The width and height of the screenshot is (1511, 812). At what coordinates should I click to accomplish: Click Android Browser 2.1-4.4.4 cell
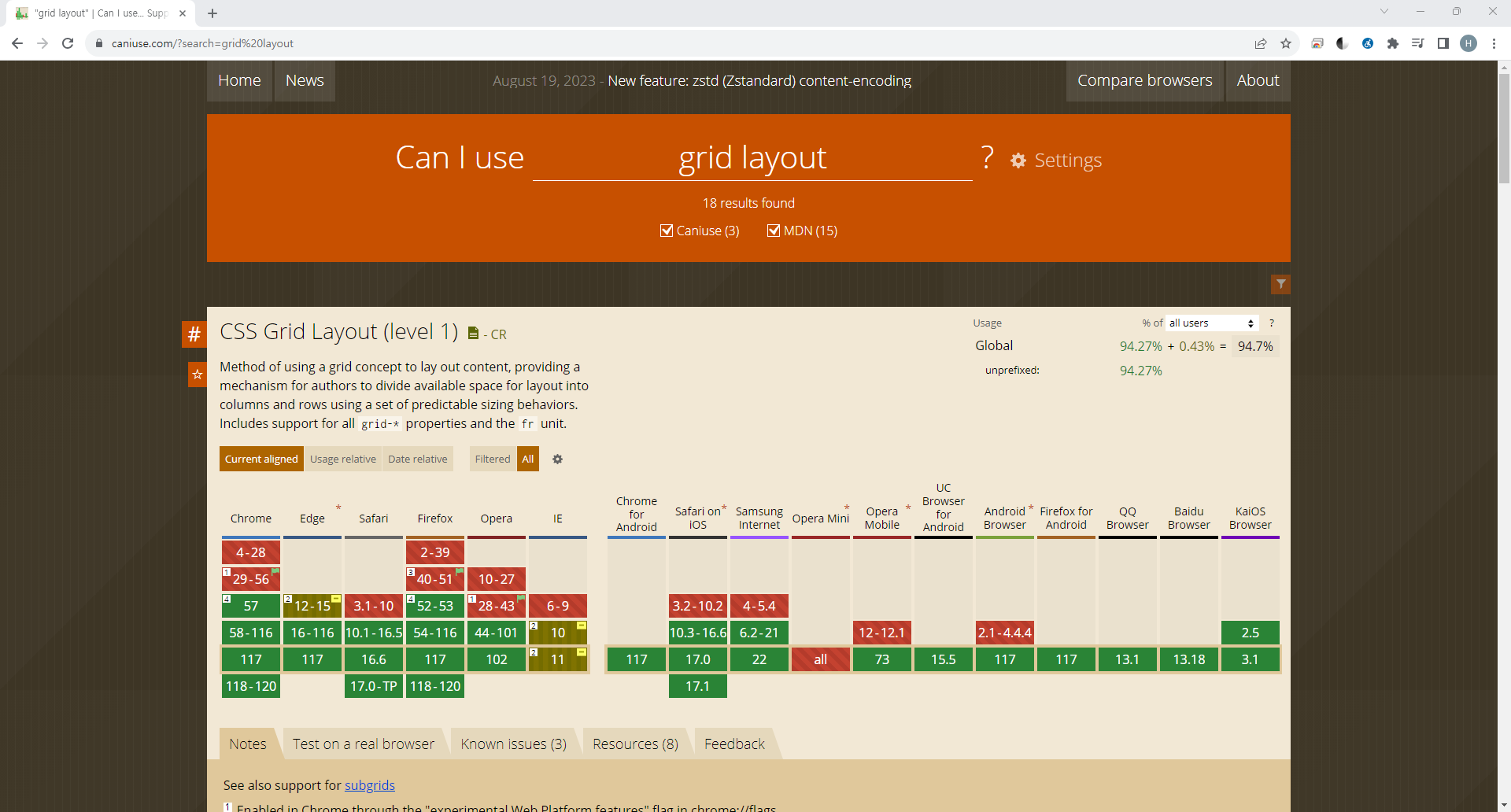point(1005,633)
